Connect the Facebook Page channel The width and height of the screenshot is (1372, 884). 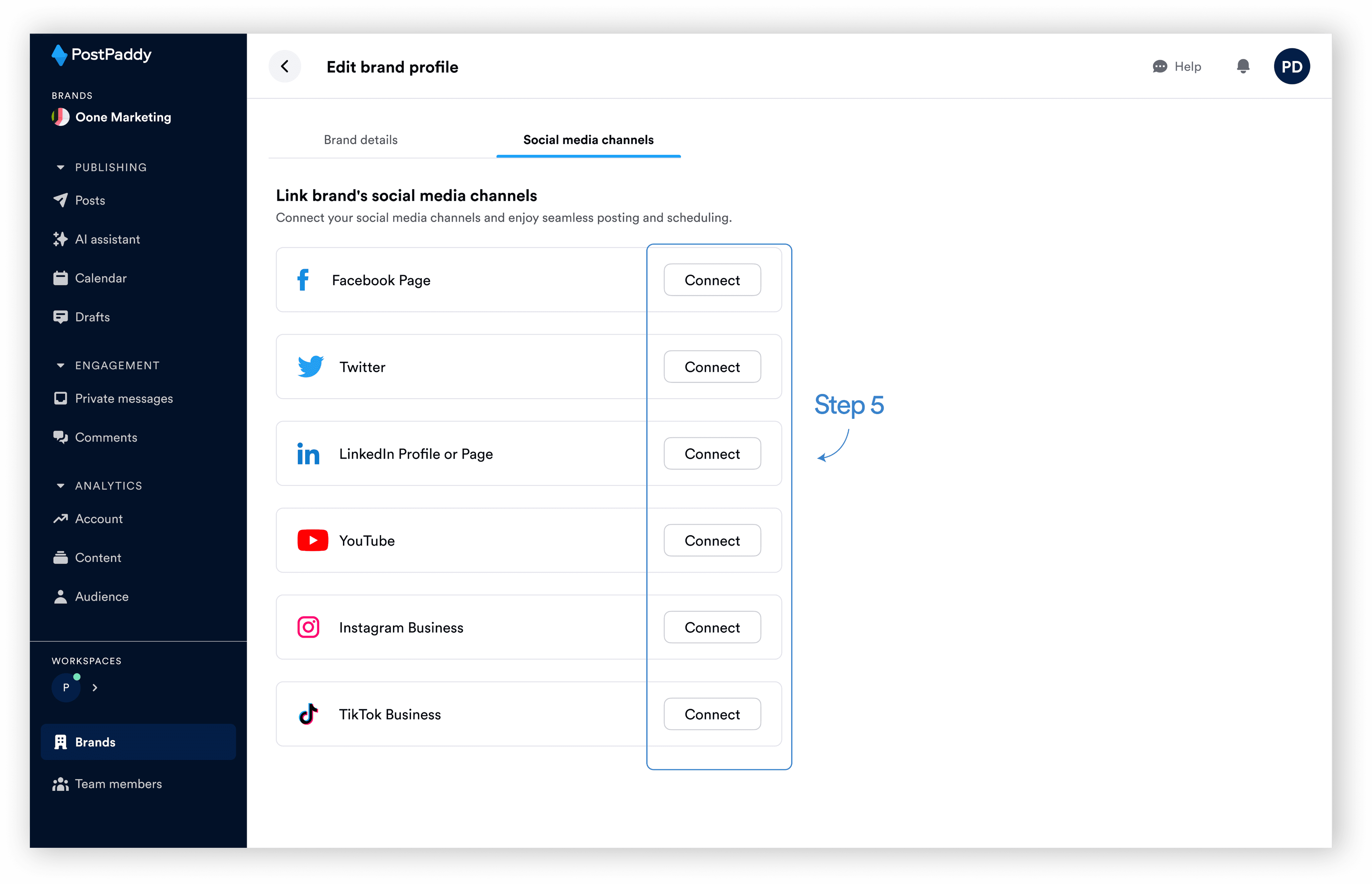pos(711,280)
